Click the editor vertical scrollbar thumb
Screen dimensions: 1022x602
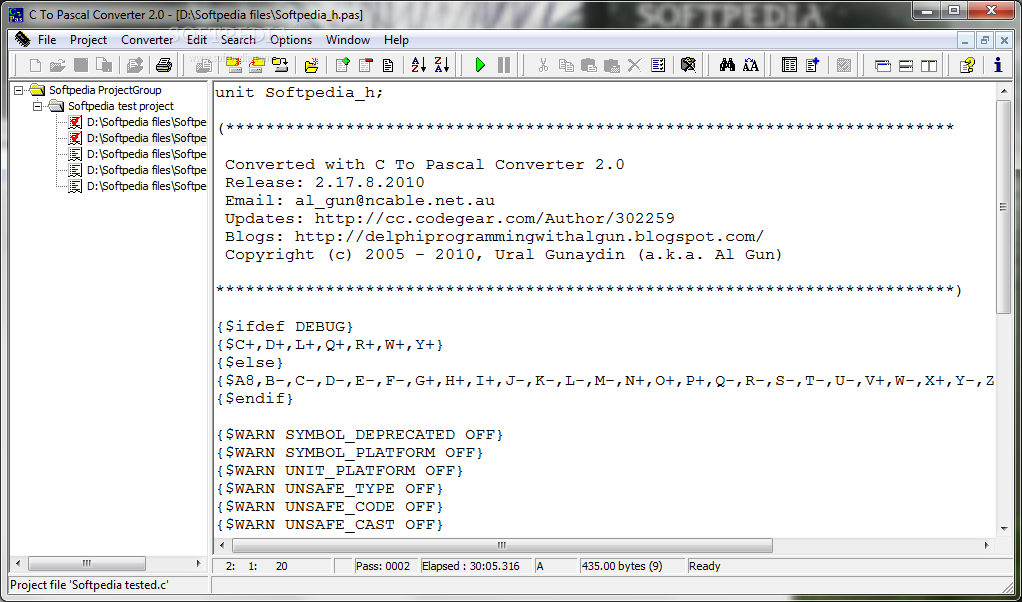(x=1004, y=207)
